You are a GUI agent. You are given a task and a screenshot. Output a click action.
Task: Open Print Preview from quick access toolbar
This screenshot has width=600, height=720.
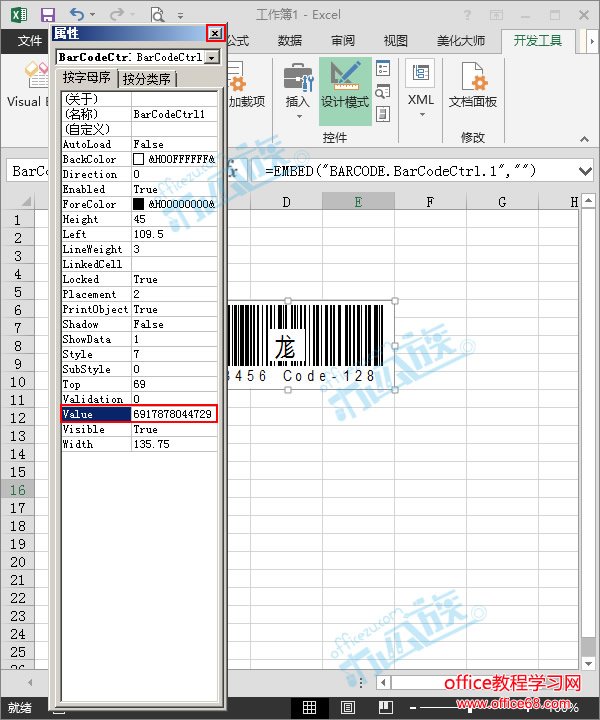[157, 15]
